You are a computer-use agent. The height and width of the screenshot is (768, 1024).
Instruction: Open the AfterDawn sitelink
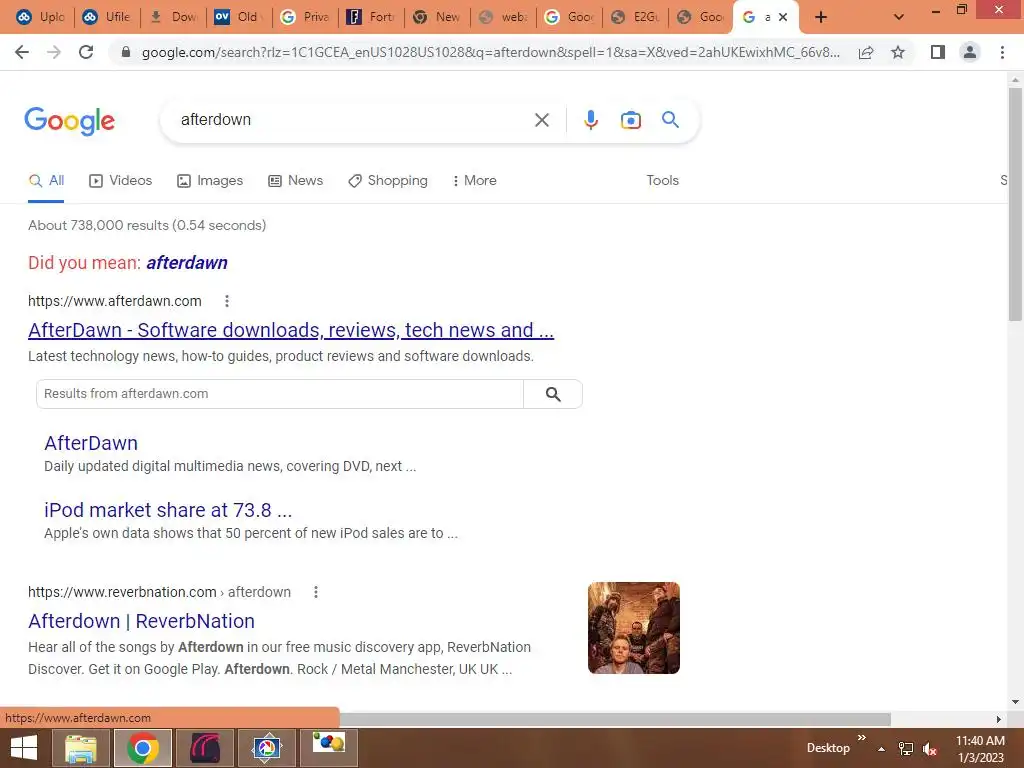point(91,443)
